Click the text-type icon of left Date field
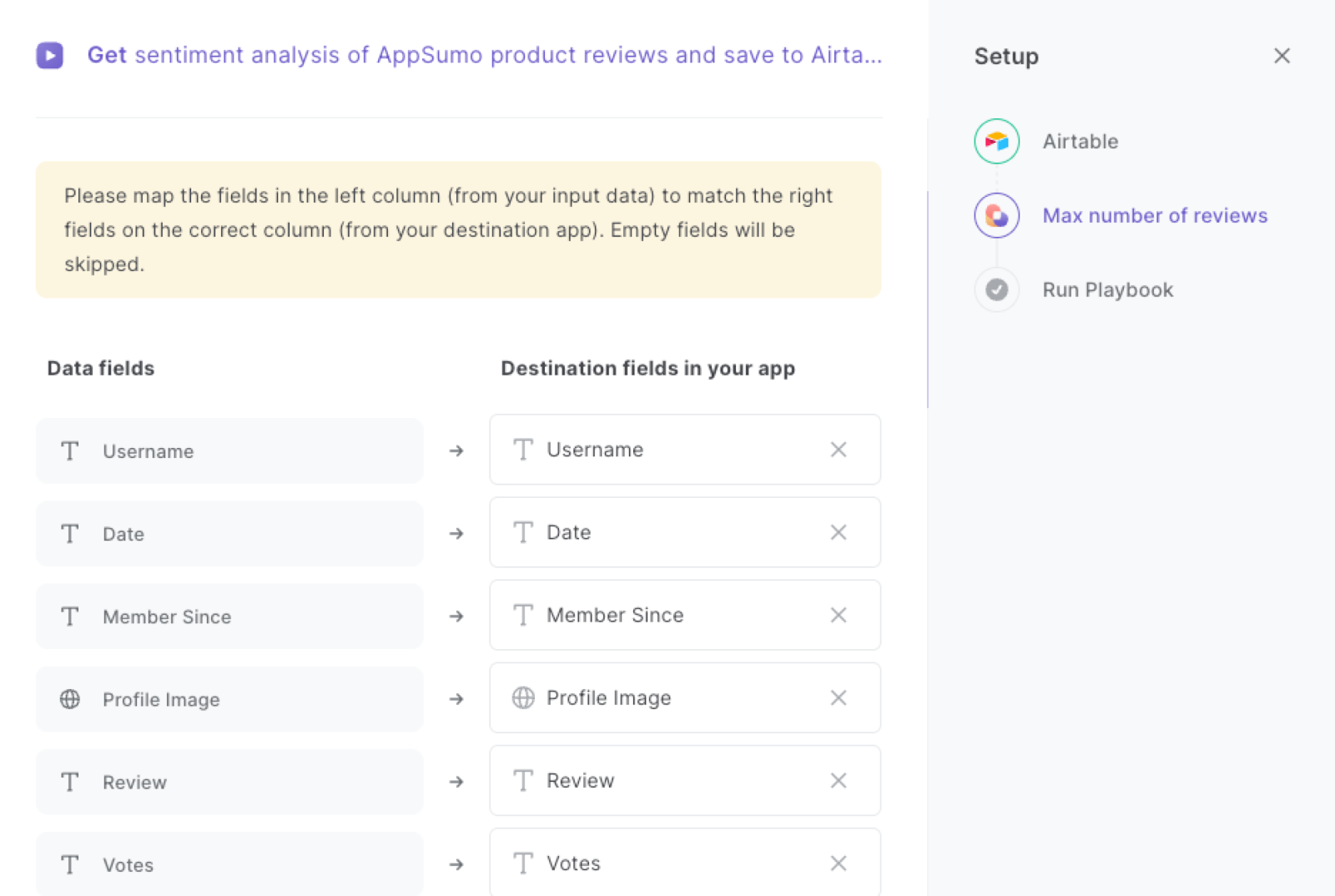Screen dimensions: 1335x896 (x=70, y=533)
